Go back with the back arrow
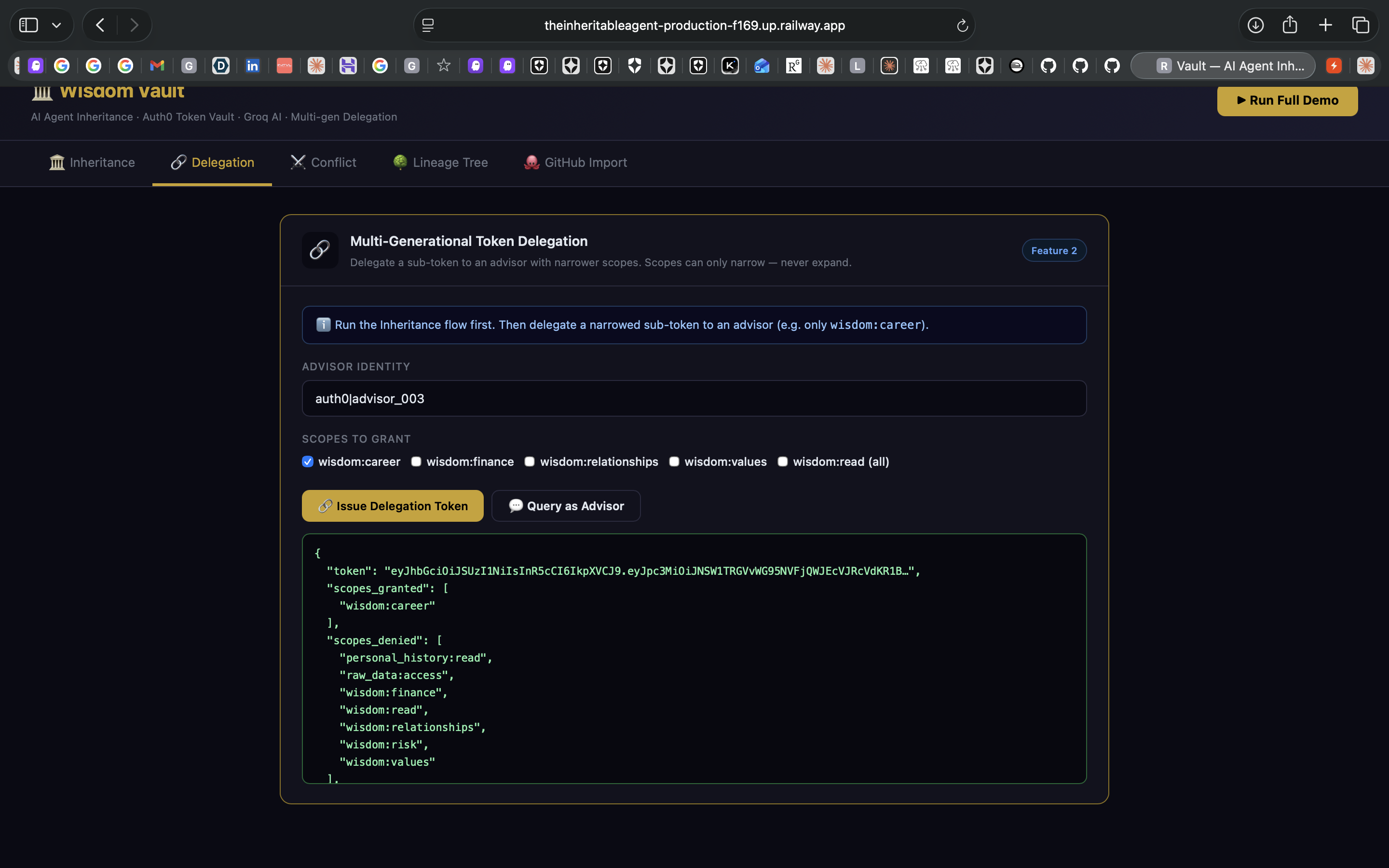The width and height of the screenshot is (1389, 868). pos(100,25)
